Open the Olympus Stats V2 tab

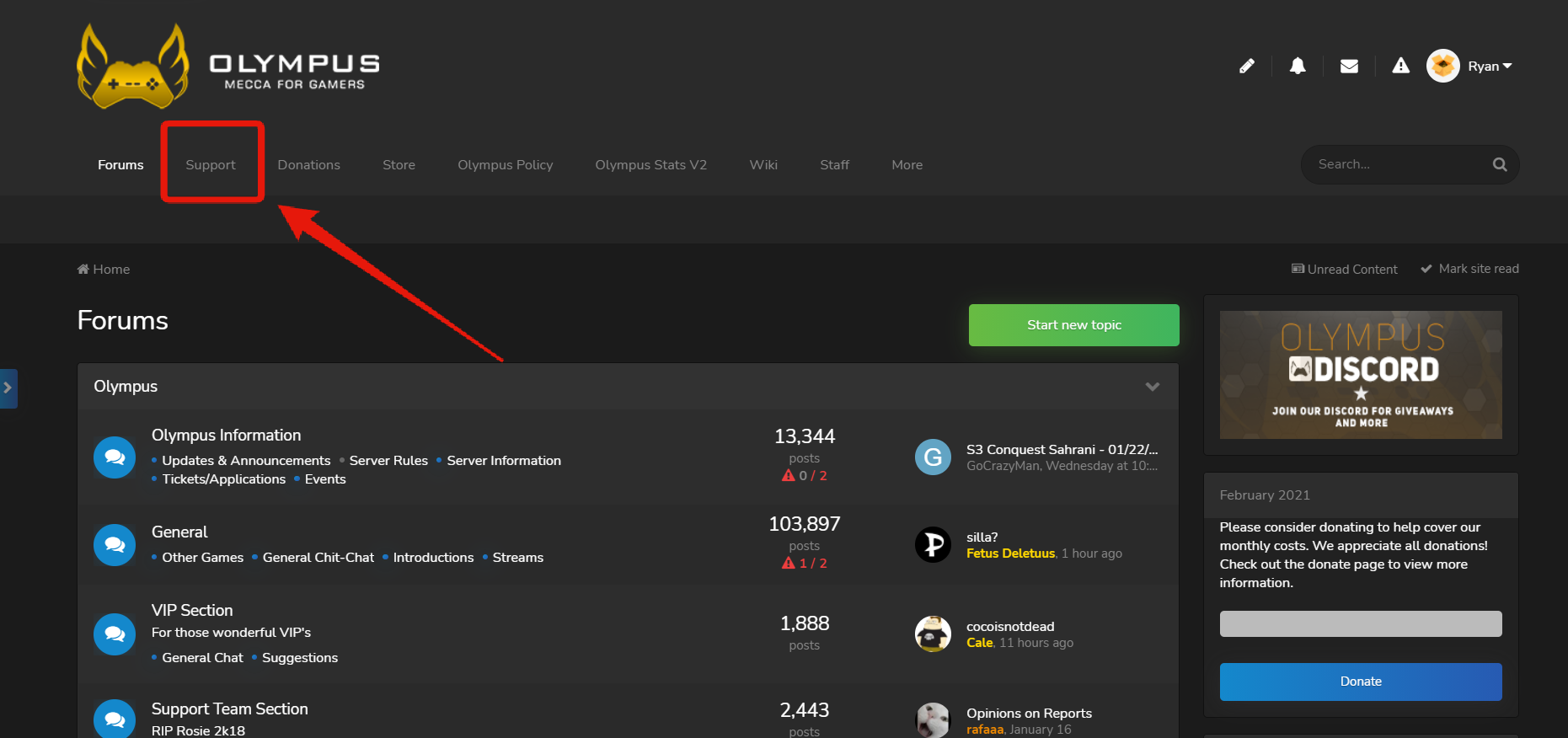pos(651,165)
